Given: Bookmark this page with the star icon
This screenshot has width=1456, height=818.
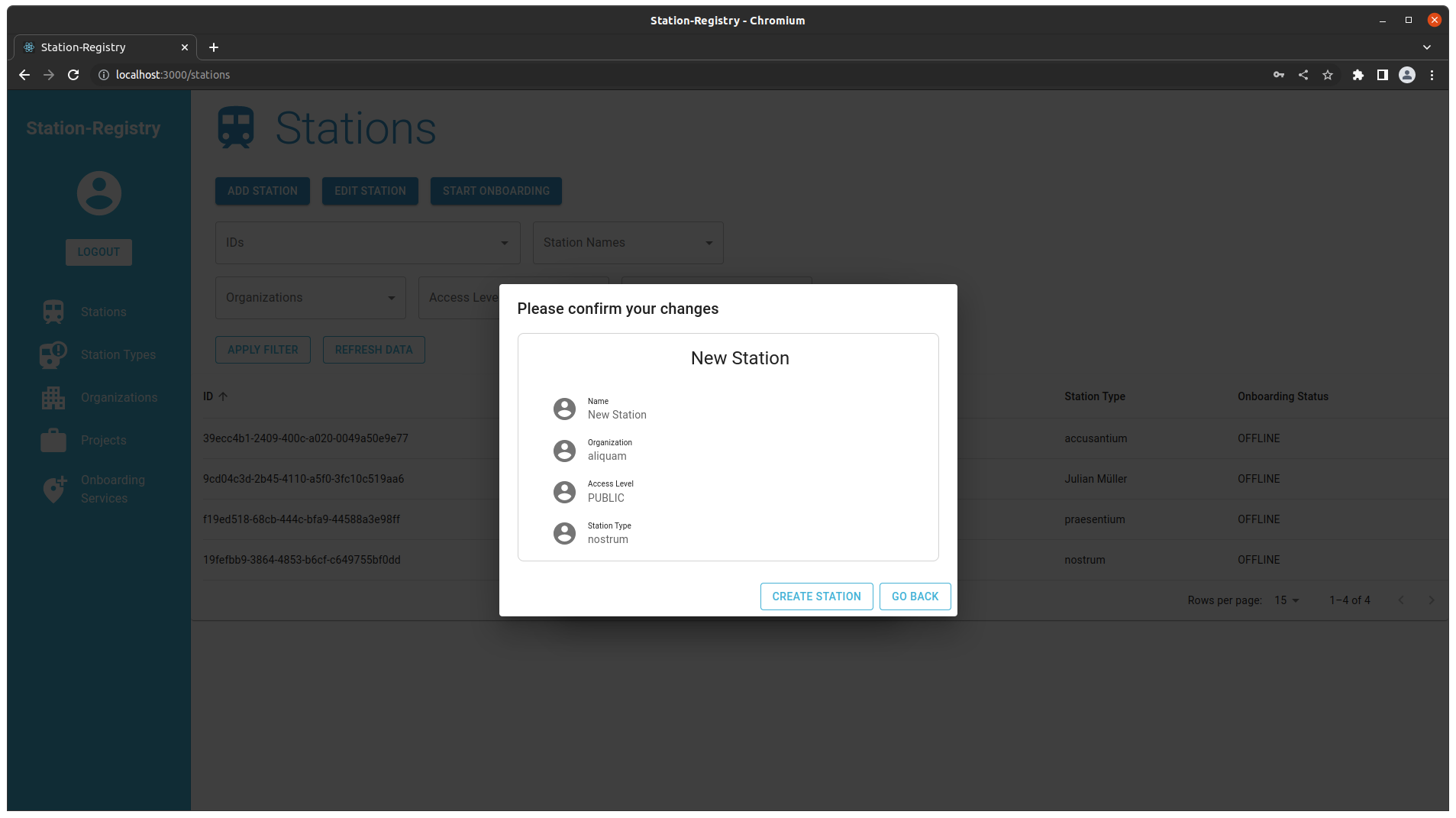Looking at the screenshot, I should [1328, 75].
